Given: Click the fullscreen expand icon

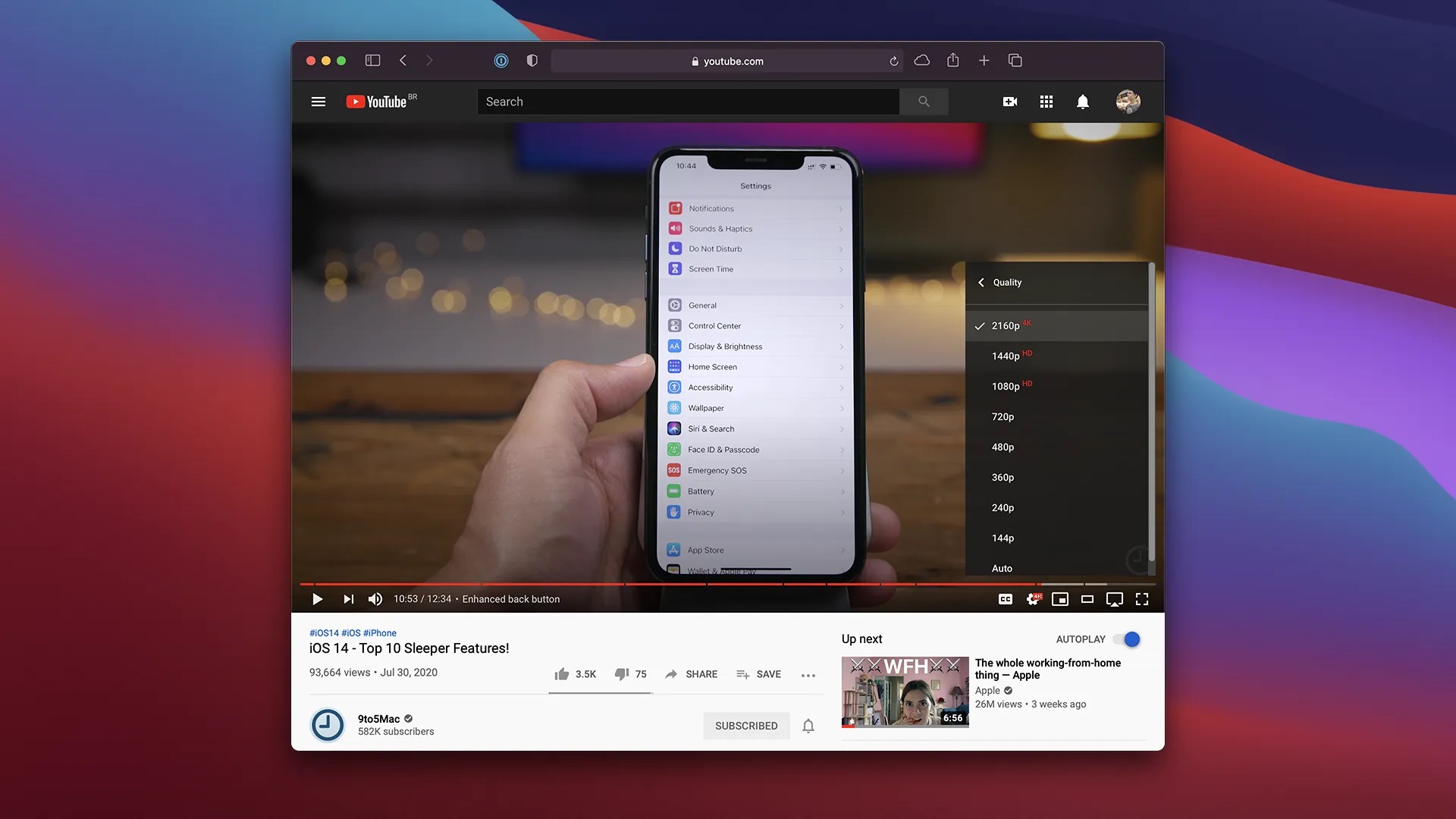Looking at the screenshot, I should click(x=1141, y=598).
